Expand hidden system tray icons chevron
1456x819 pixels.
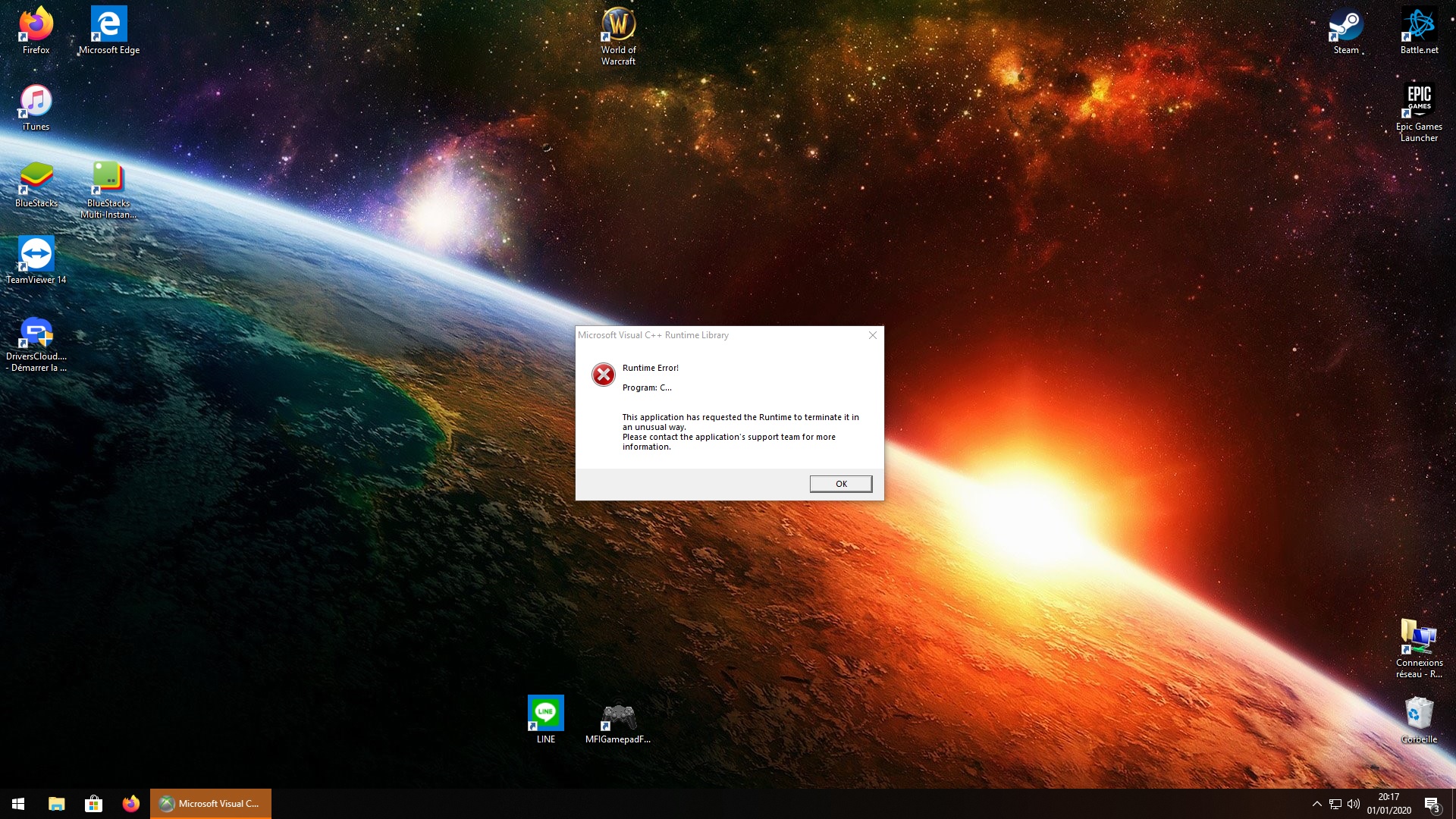1316,804
